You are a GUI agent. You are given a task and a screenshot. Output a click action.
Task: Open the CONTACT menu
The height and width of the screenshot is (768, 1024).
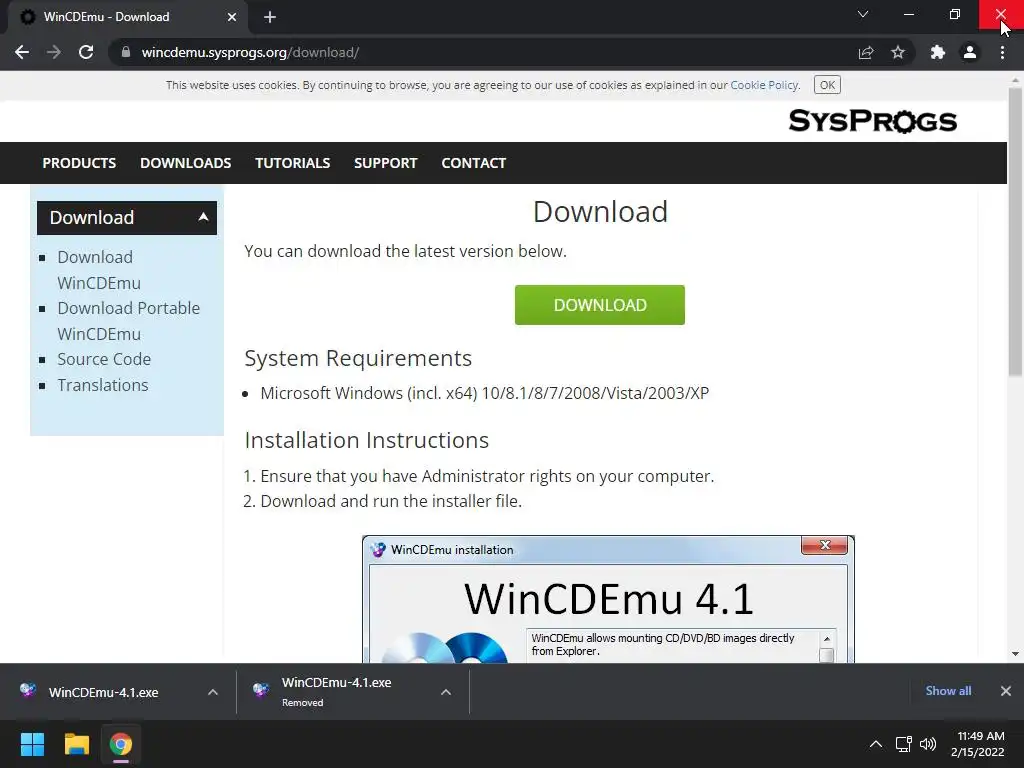tap(473, 163)
